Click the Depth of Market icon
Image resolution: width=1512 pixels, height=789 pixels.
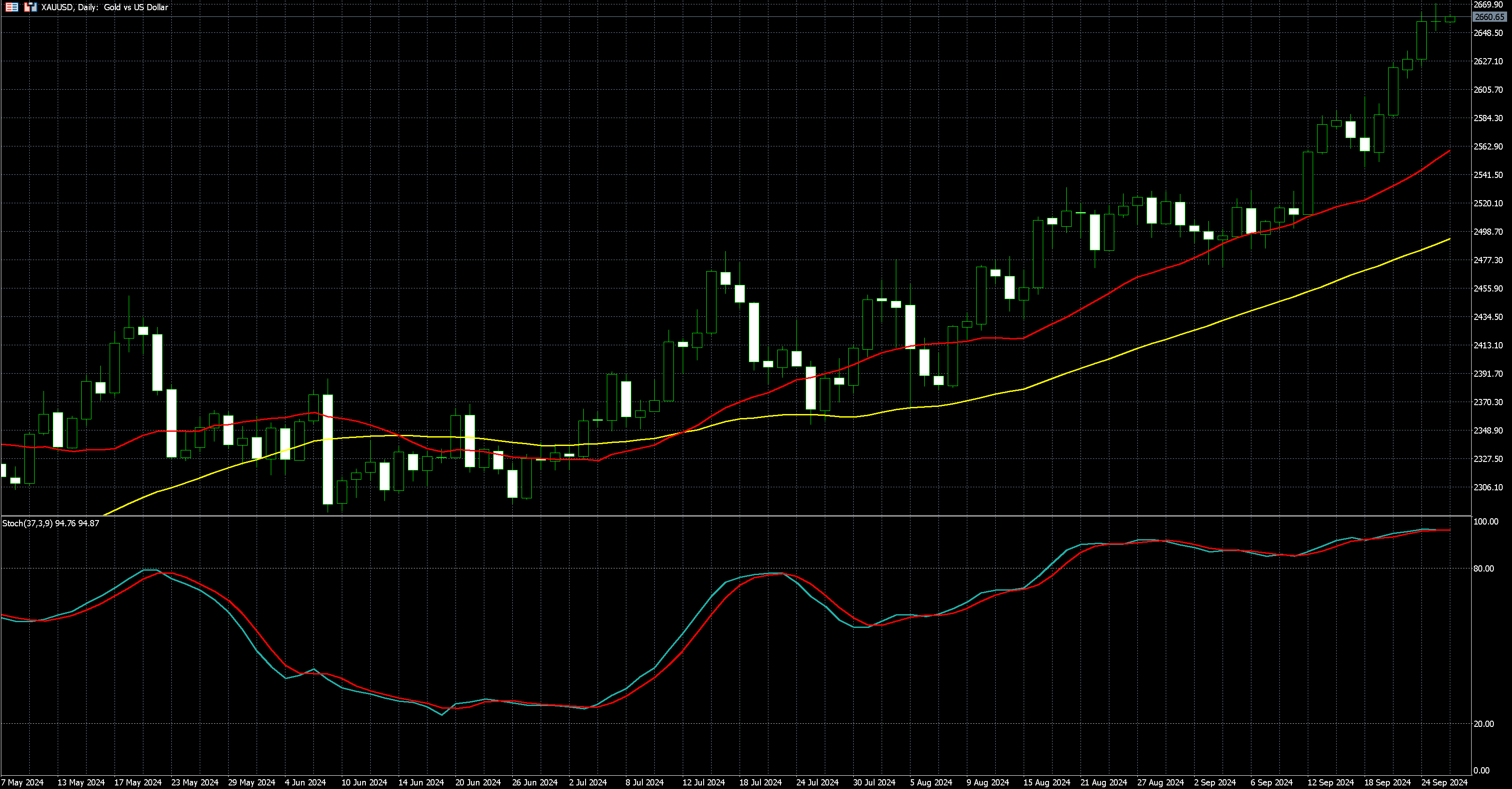coord(12,7)
